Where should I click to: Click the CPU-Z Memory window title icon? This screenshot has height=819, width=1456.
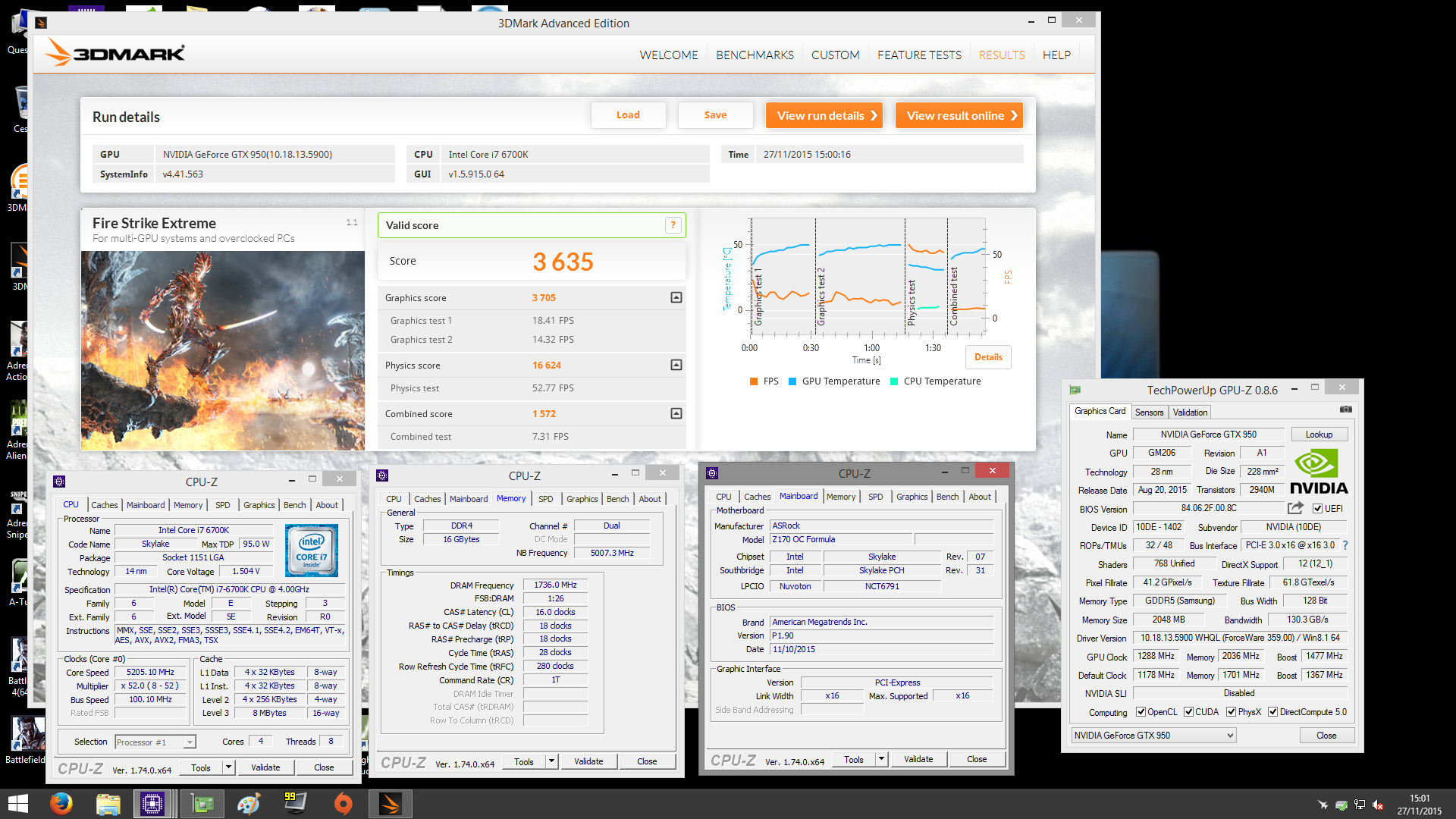click(382, 475)
